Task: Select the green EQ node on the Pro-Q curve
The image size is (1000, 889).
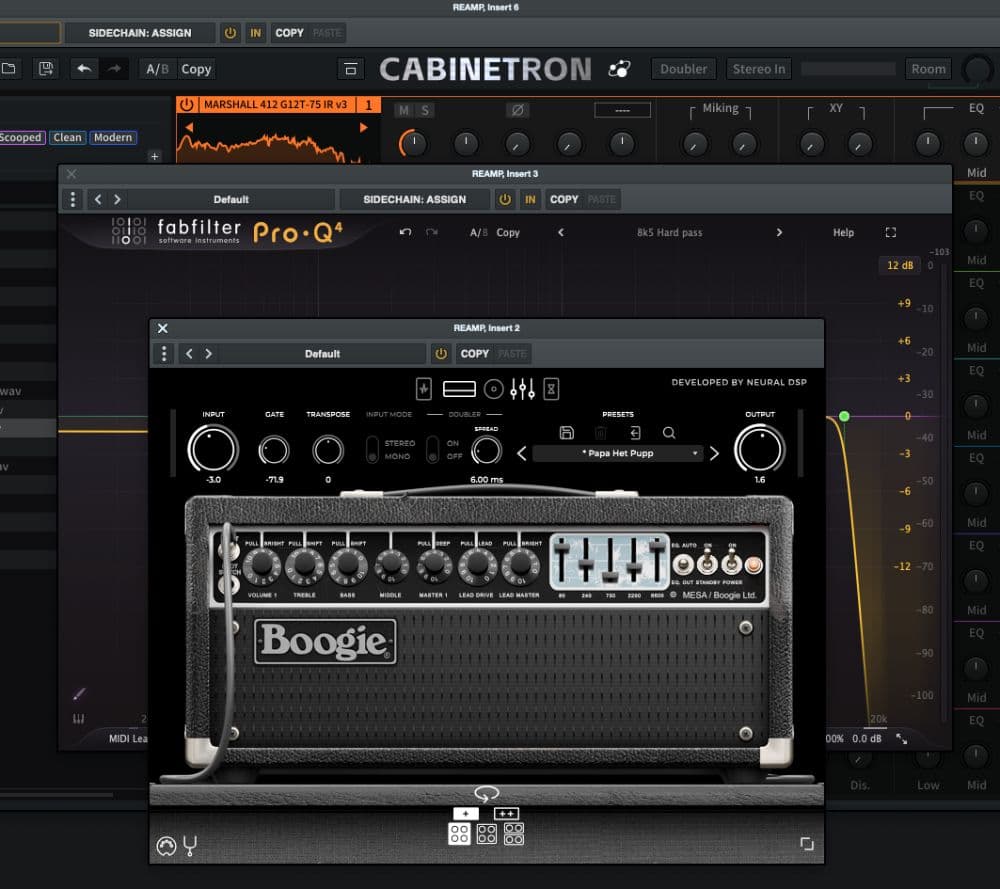Action: click(x=845, y=415)
